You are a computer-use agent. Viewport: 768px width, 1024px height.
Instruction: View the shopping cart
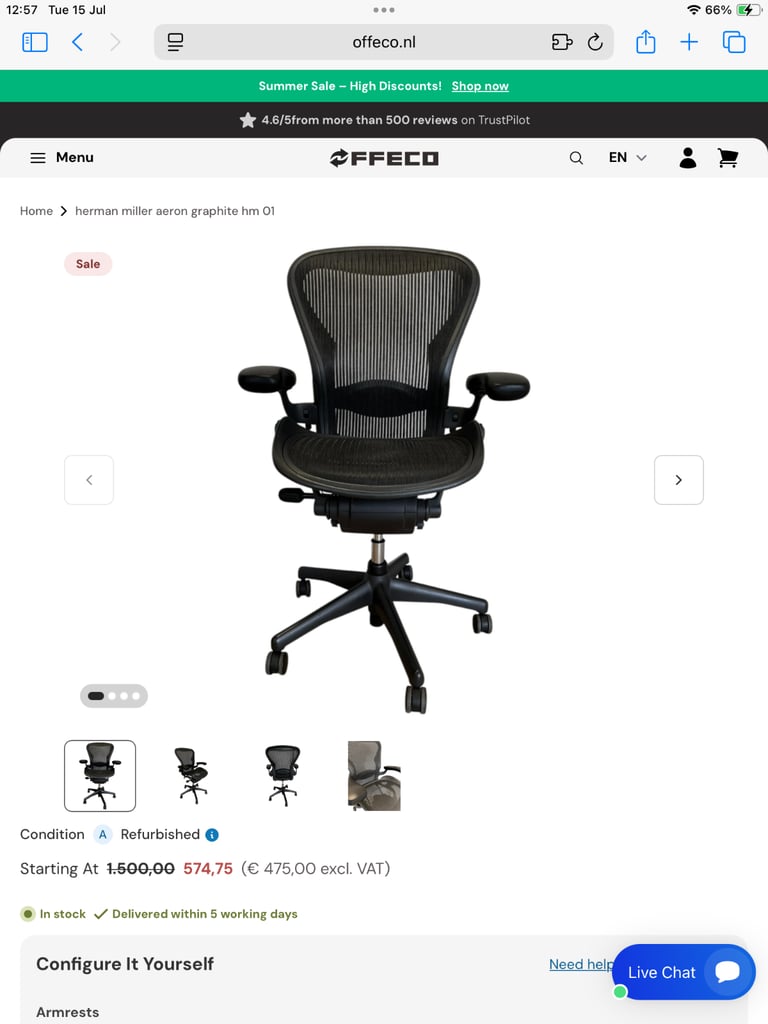click(728, 158)
